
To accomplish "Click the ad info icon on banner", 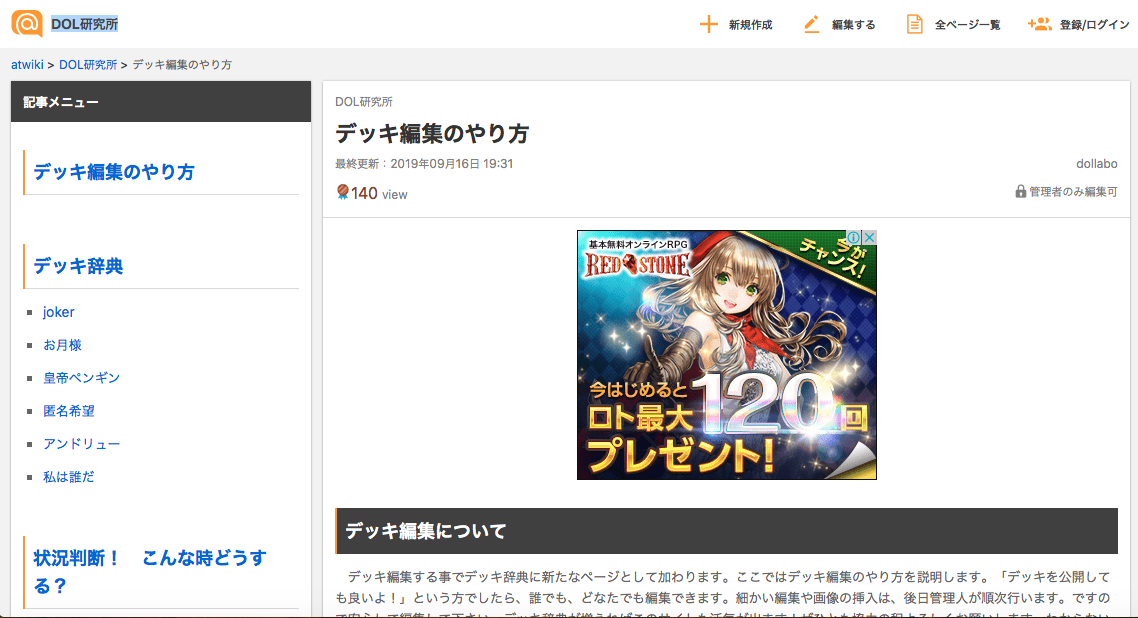I will (854, 237).
